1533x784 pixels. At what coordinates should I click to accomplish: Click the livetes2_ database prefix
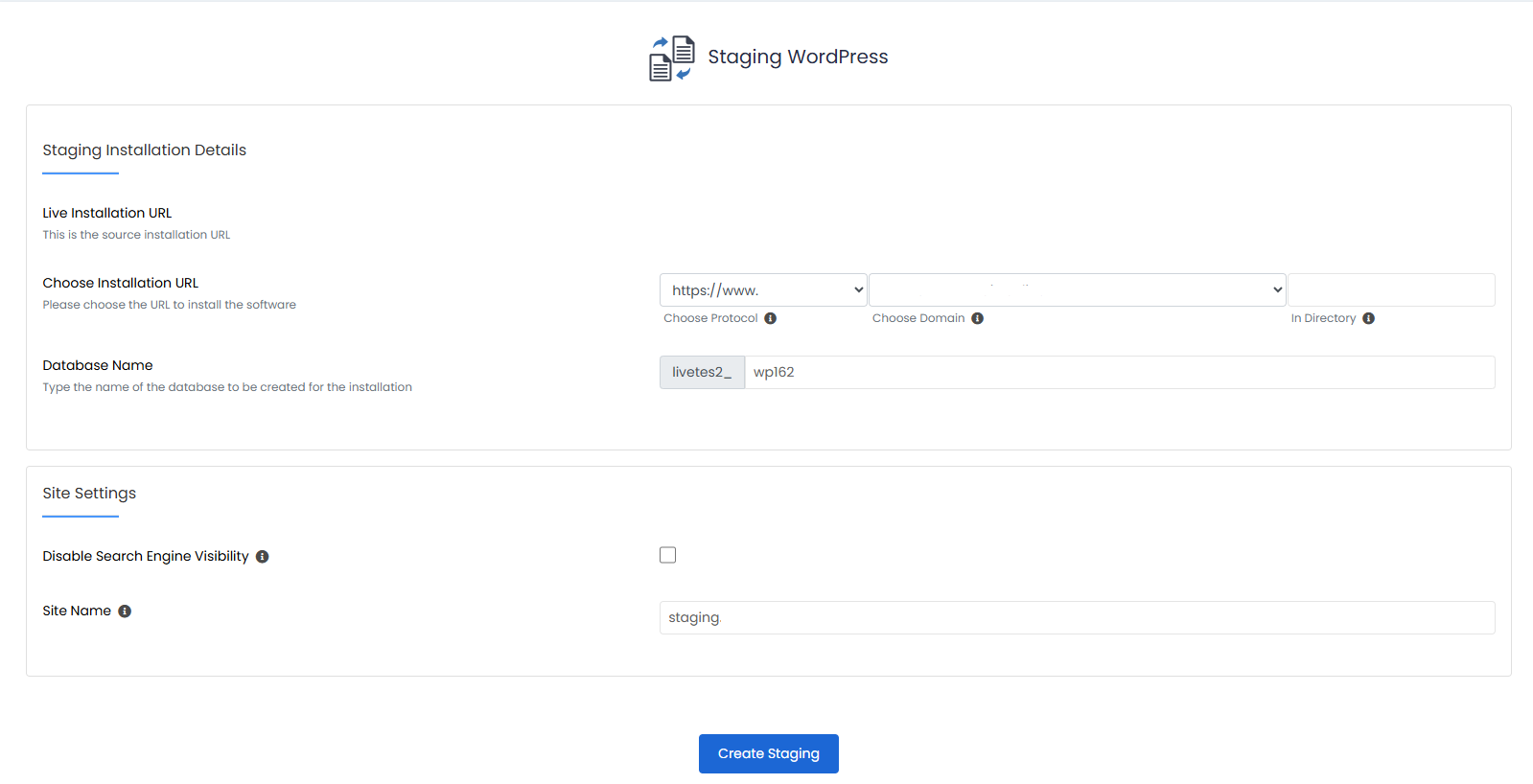coord(702,373)
